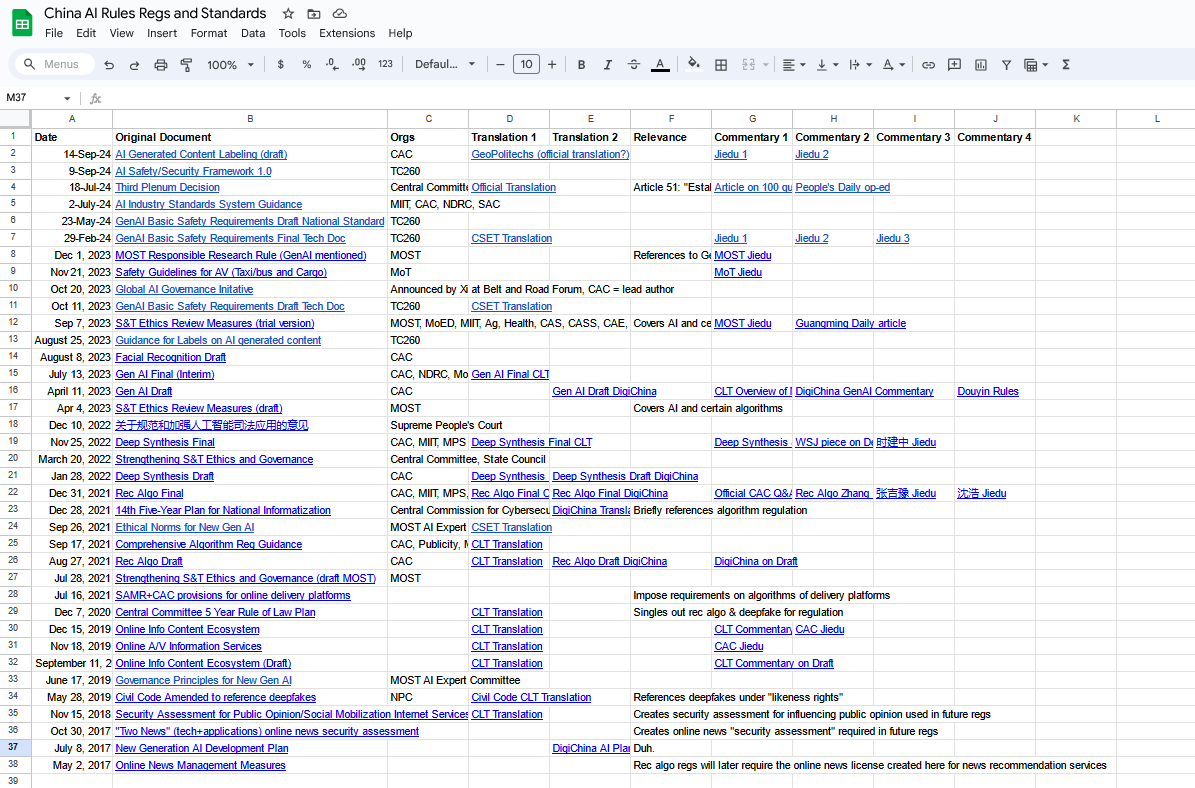Open text wrapping dropdown
The height and width of the screenshot is (788, 1195).
(860, 65)
